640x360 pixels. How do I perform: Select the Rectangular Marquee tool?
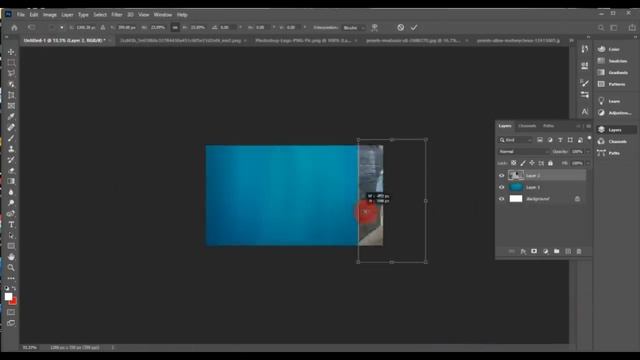pos(11,63)
